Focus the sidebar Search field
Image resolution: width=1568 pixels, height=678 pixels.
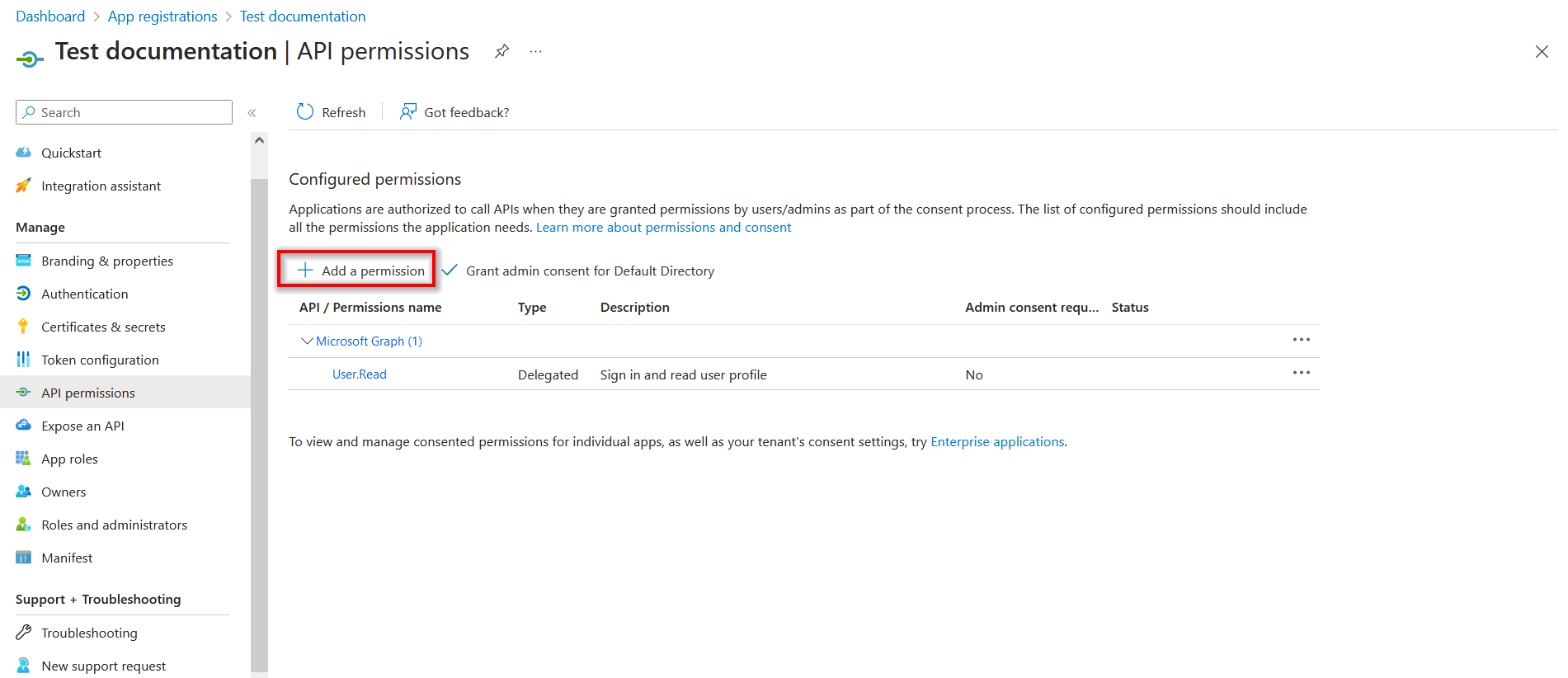124,112
